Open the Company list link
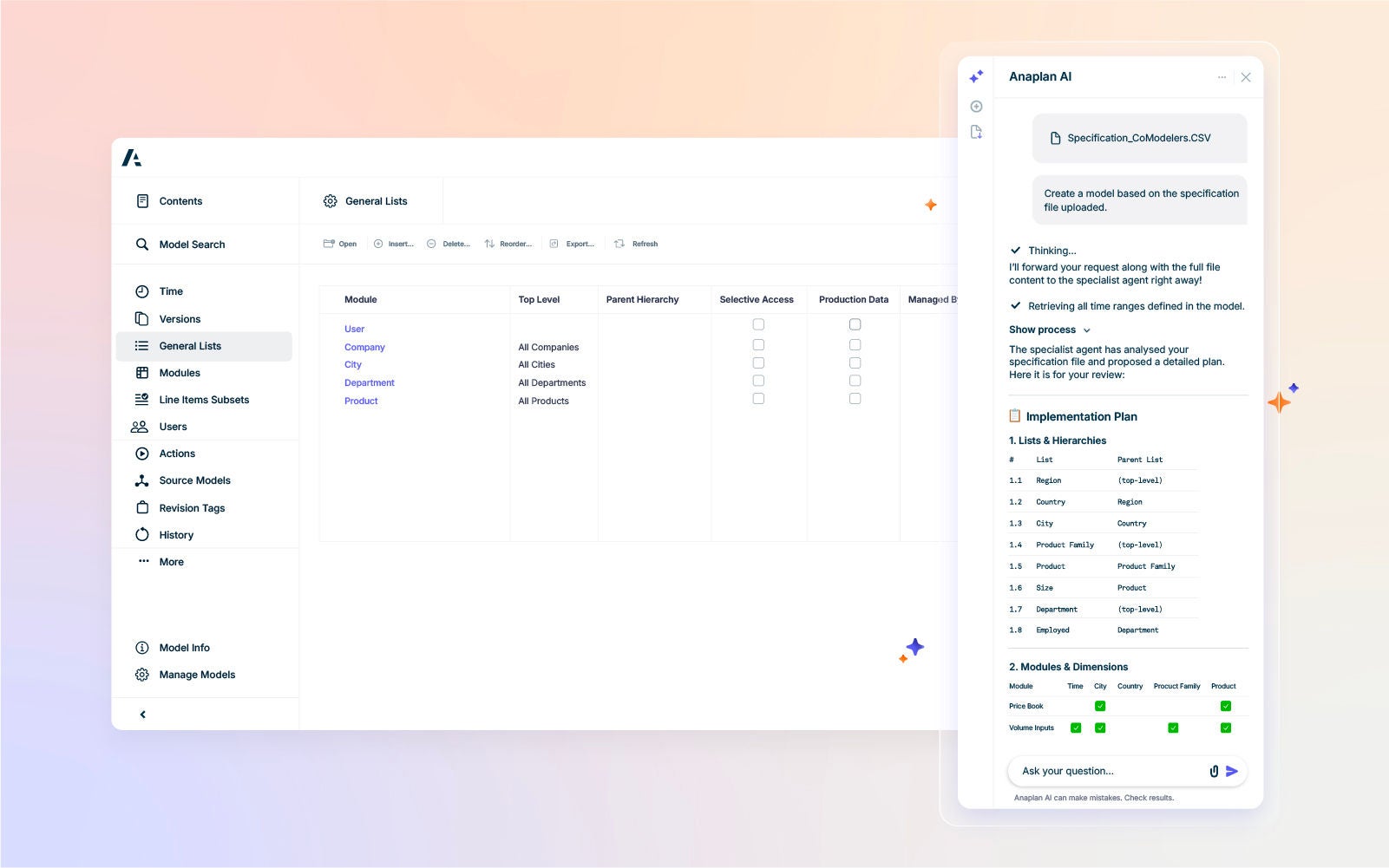 (364, 347)
